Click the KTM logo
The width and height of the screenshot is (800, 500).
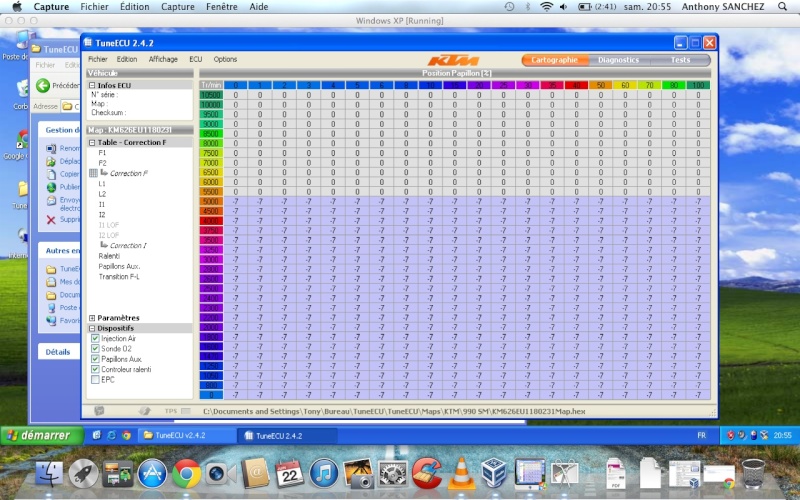coord(453,60)
